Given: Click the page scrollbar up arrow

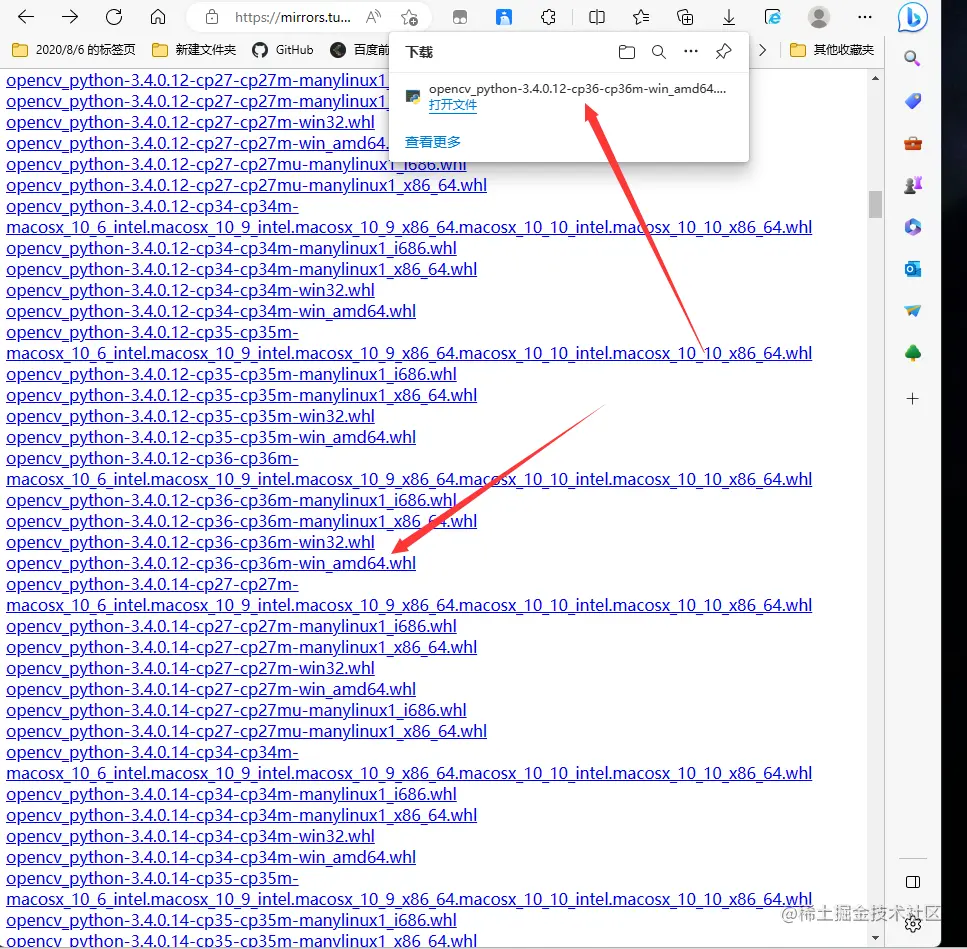Looking at the screenshot, I should [875, 79].
